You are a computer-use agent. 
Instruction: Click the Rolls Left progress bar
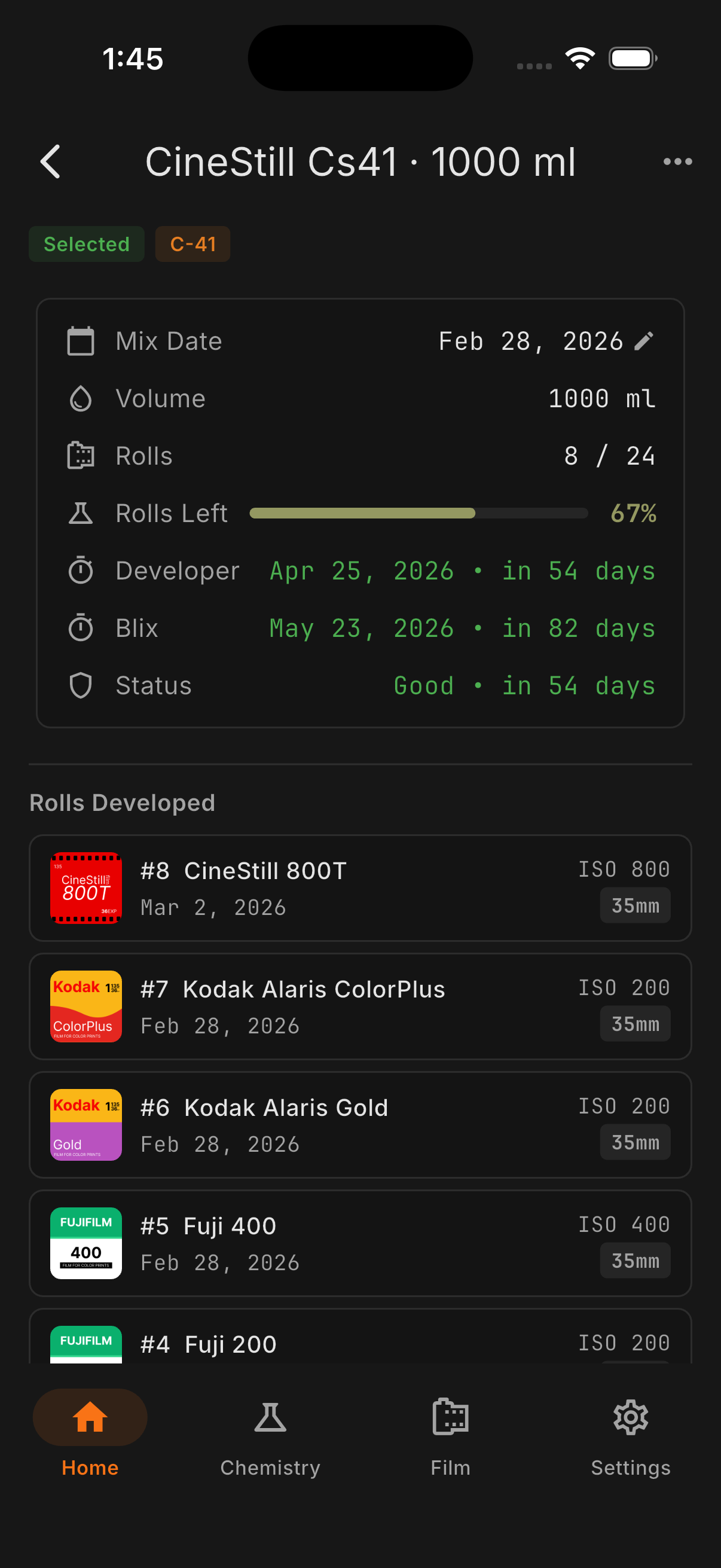point(418,513)
